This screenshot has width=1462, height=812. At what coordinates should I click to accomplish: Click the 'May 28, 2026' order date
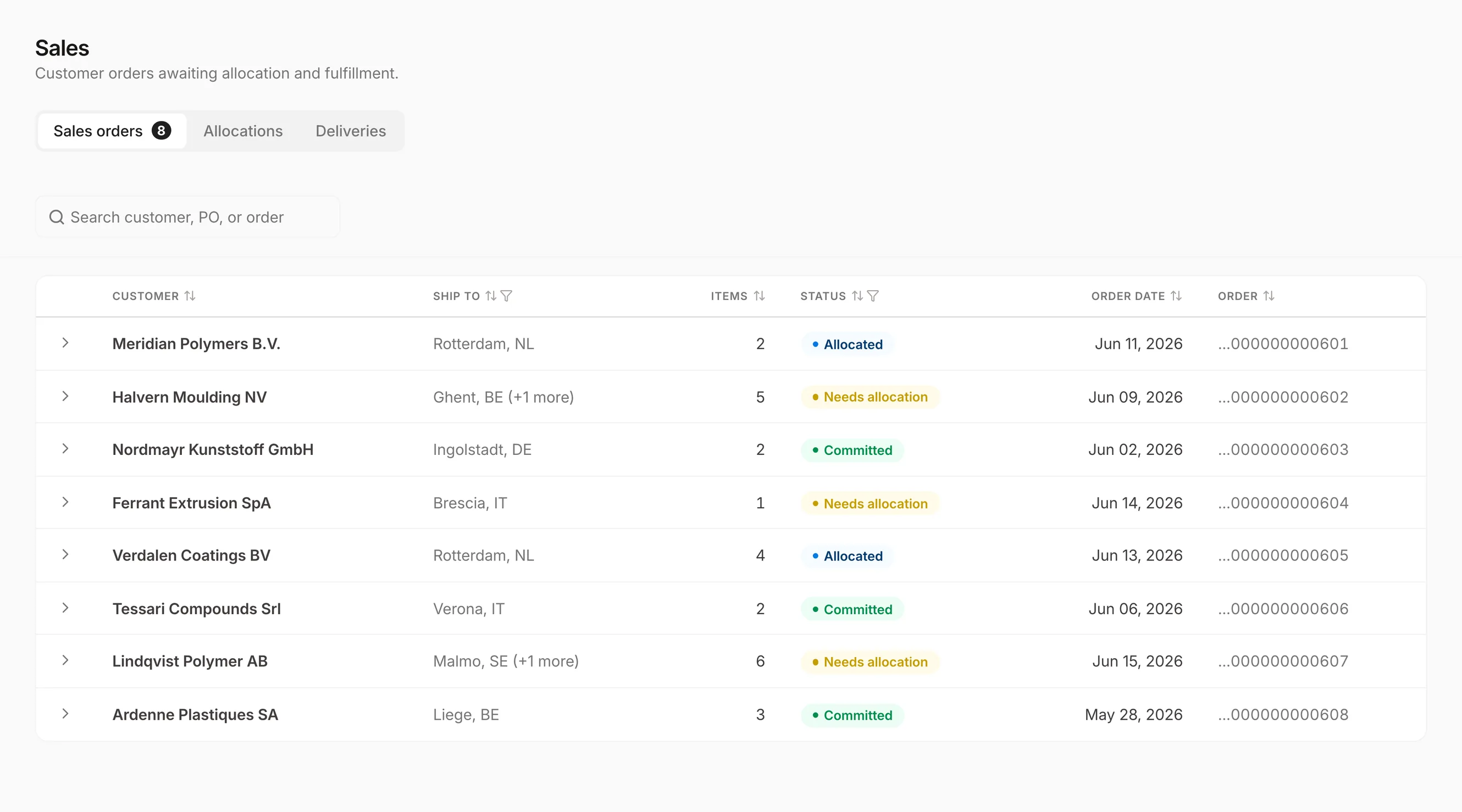[1133, 714]
